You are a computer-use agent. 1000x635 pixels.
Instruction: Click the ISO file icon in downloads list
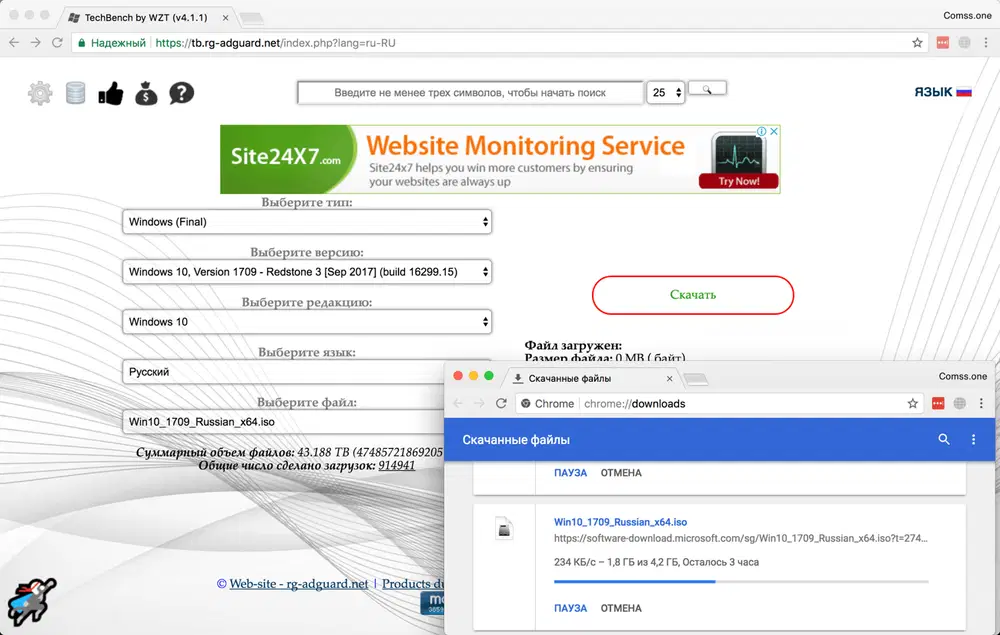504,529
